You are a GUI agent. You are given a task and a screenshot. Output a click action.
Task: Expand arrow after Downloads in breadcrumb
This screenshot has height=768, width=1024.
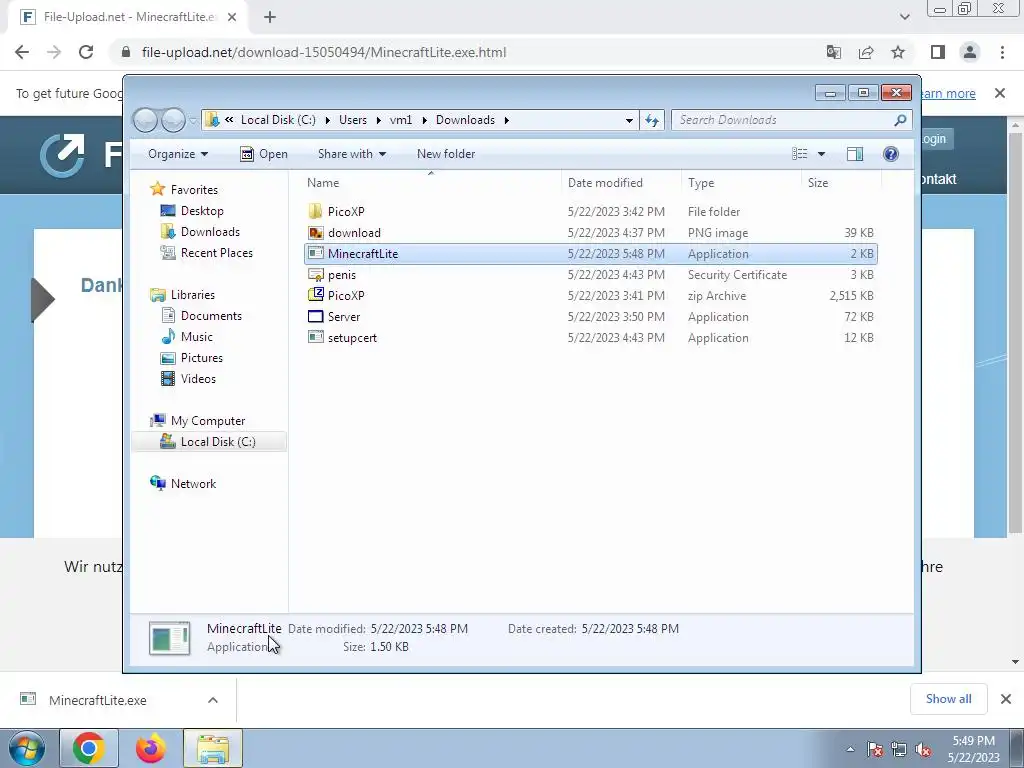(506, 120)
